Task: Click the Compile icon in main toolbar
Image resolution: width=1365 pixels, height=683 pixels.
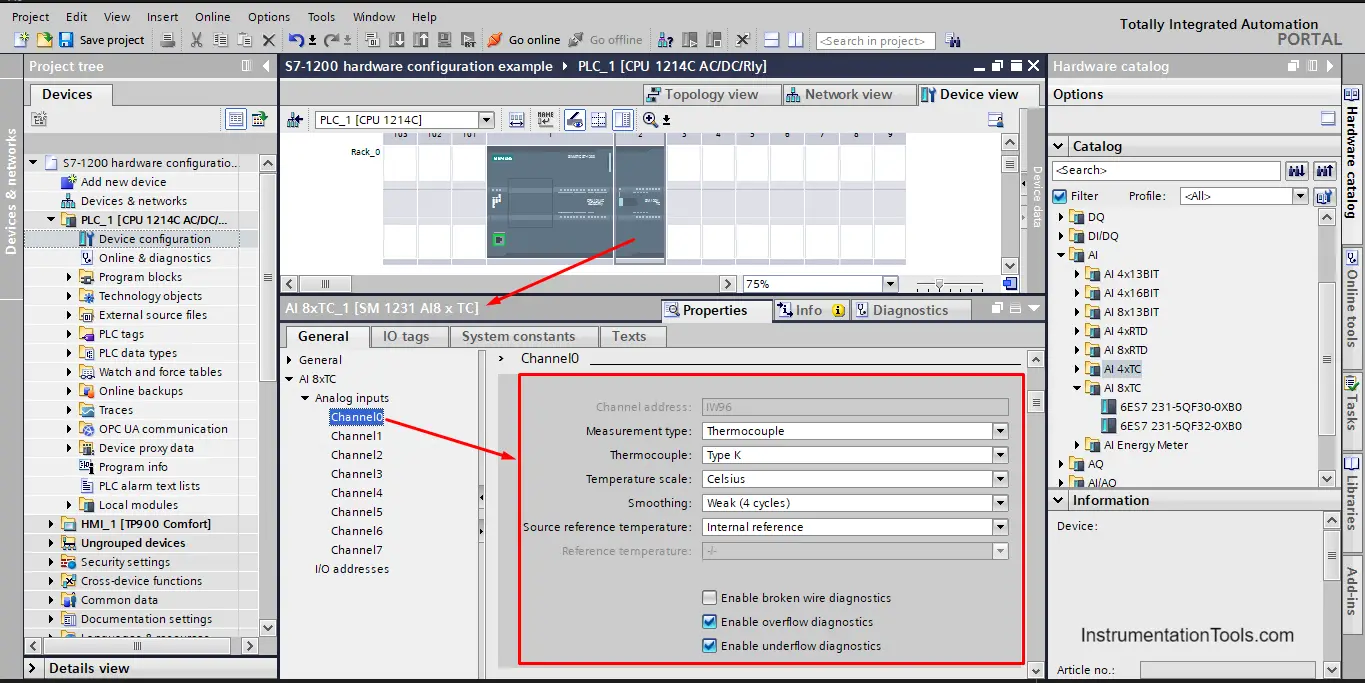Action: tap(372, 40)
